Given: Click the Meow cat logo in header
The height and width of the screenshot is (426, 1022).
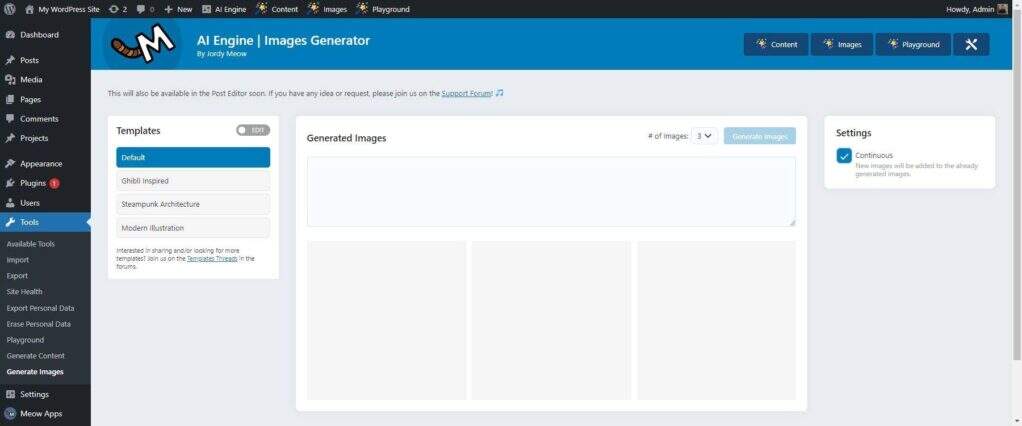Looking at the screenshot, I should coord(142,44).
